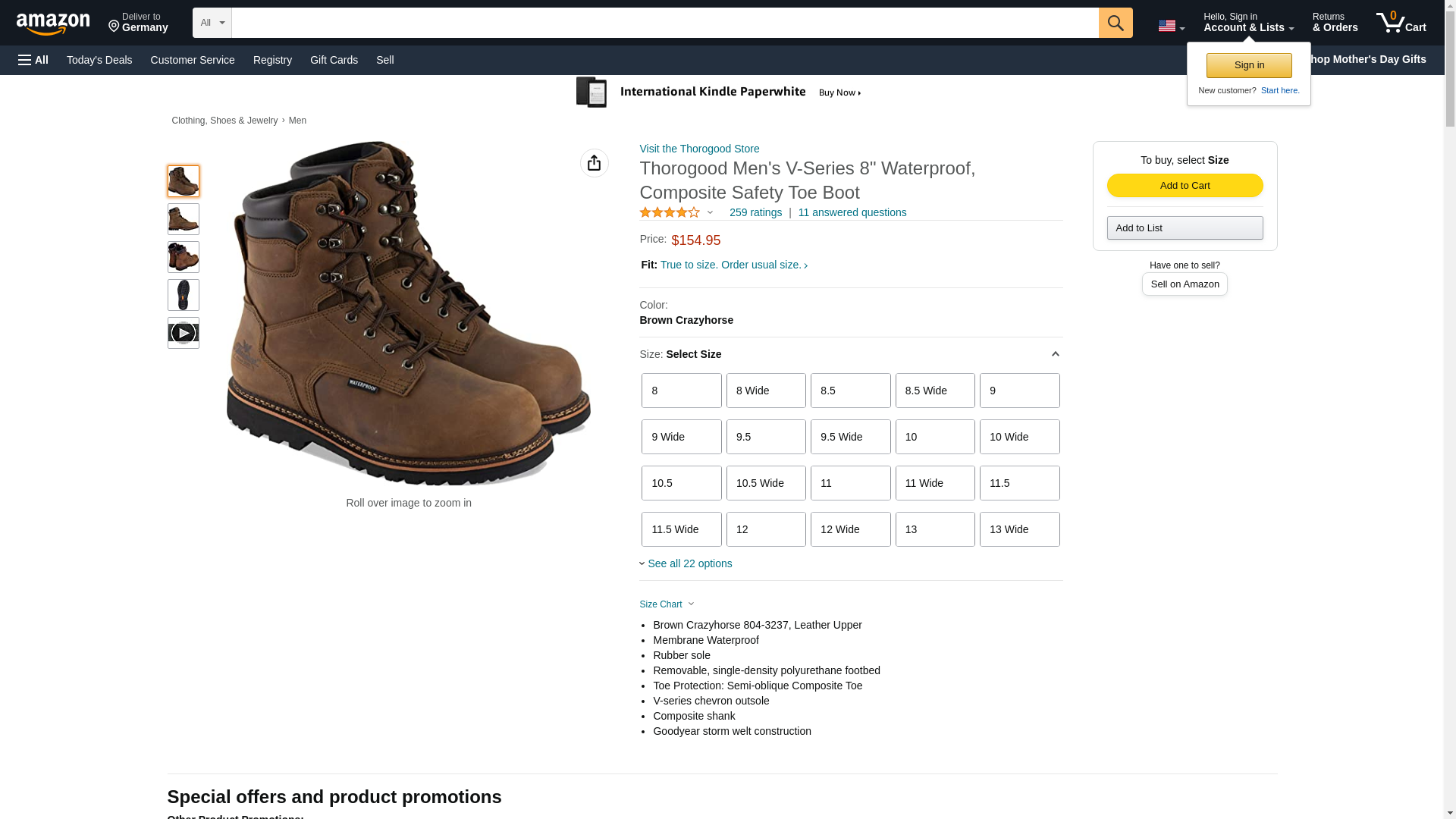
Task: Click the Add to Cart button
Action: (x=1185, y=186)
